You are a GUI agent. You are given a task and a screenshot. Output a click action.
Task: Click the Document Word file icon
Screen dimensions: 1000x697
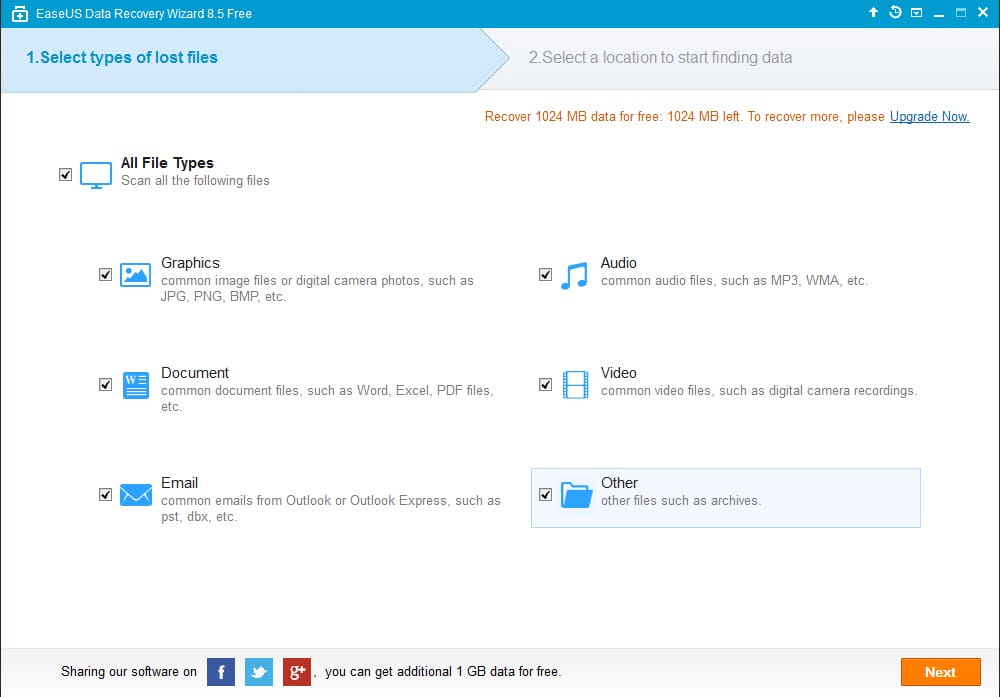click(x=135, y=385)
